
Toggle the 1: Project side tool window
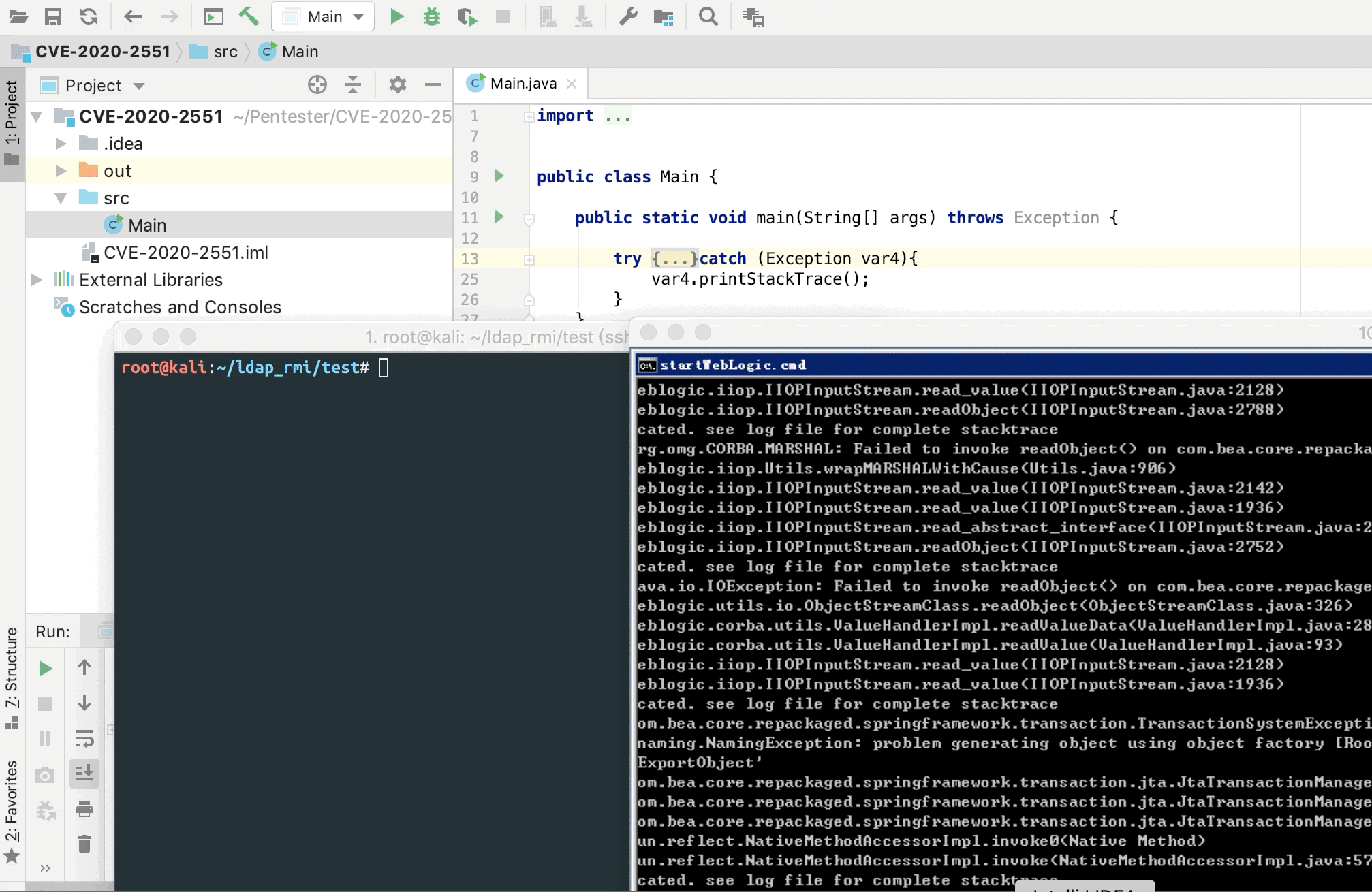(12, 112)
